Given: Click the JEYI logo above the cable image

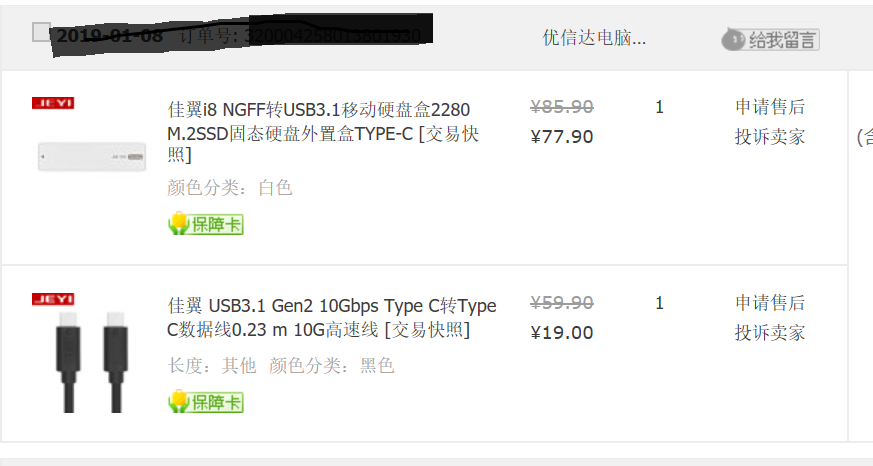Looking at the screenshot, I should click(53, 299).
